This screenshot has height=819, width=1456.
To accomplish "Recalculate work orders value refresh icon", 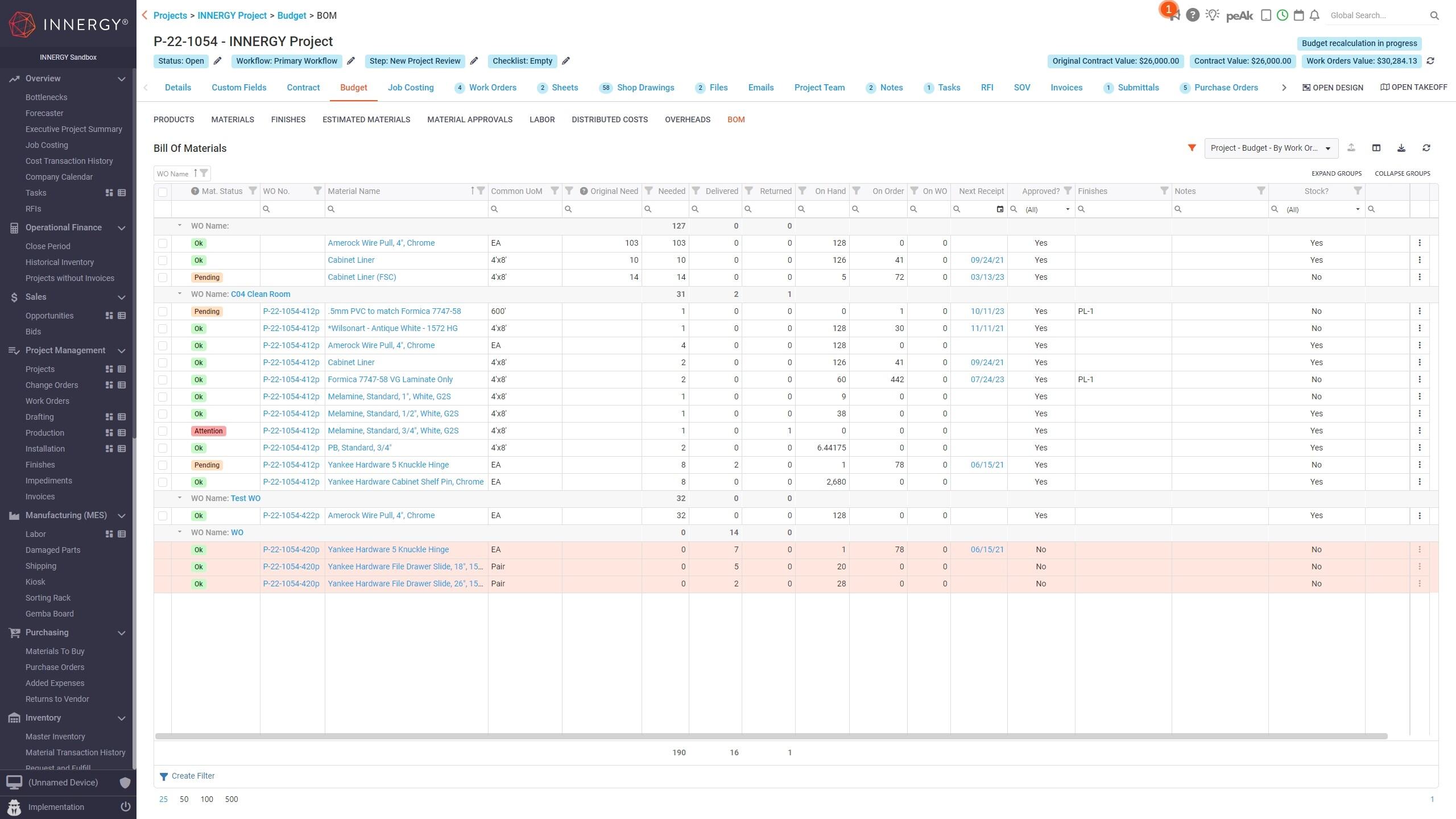I will coord(1430,61).
